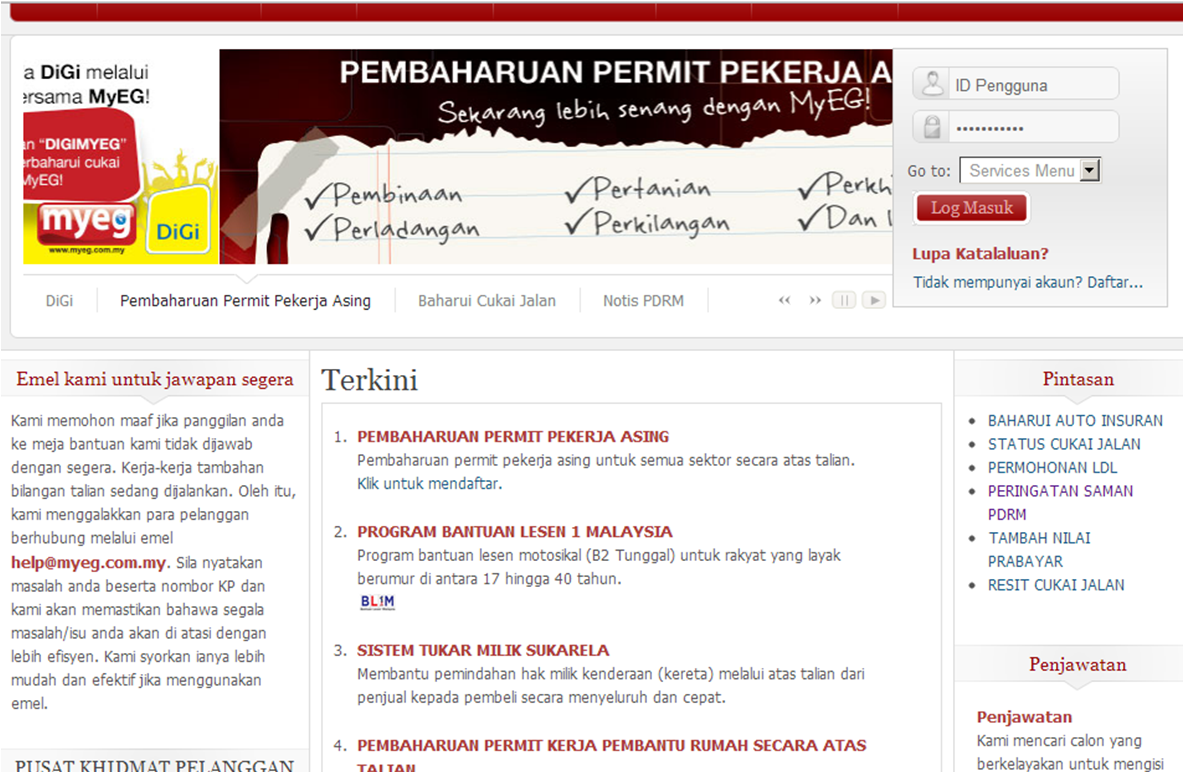The height and width of the screenshot is (773, 1184).
Task: Click PUSAT KHIDMAT PELANGGAN heading
Action: point(155,765)
